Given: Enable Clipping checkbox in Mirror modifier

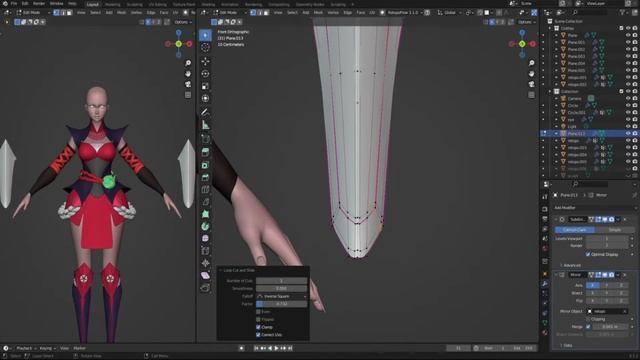Looking at the screenshot, I should (588, 319).
